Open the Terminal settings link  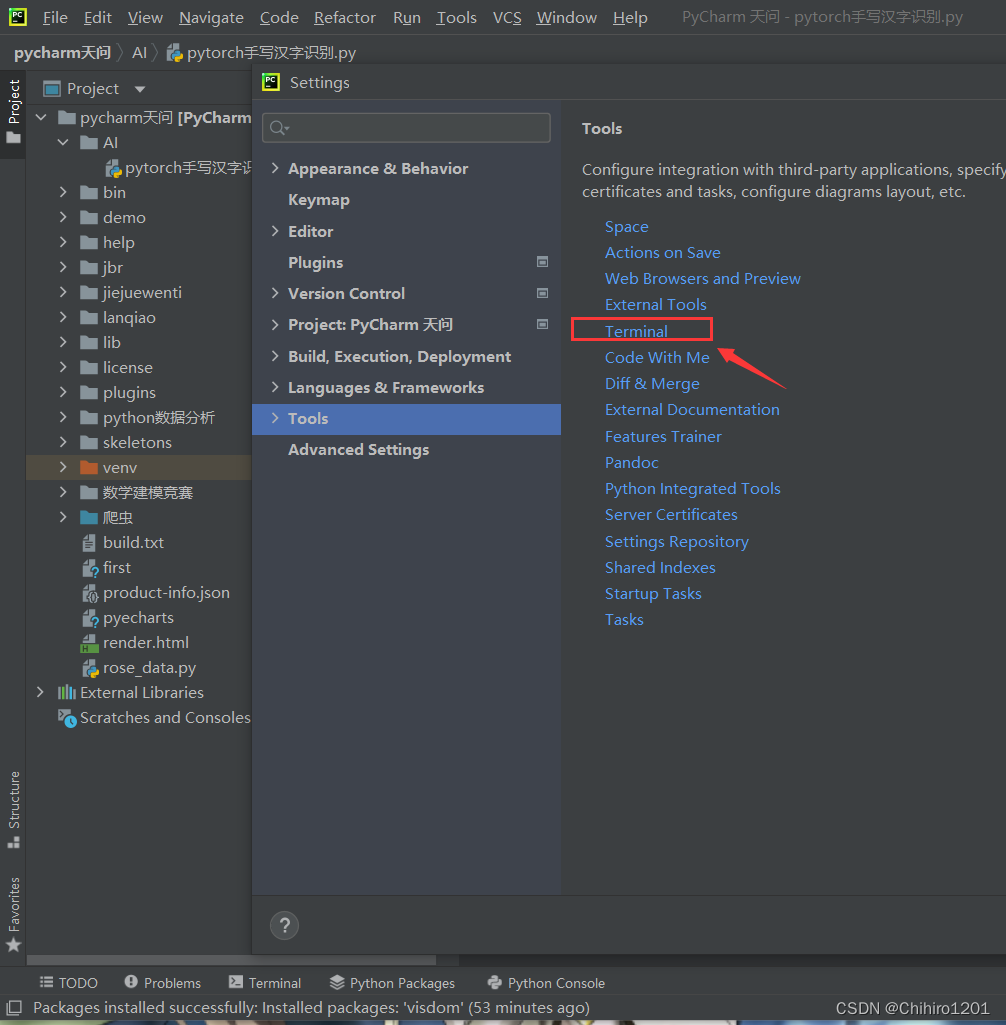[x=636, y=331]
